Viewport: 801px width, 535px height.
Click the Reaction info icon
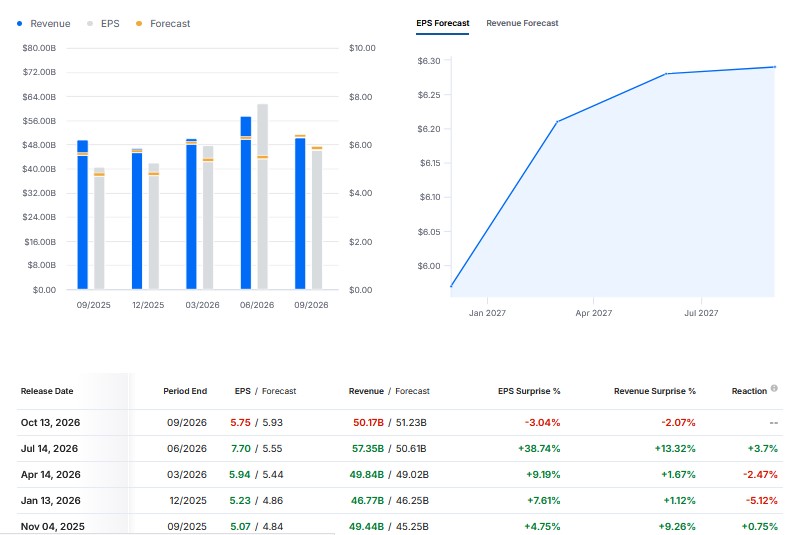click(x=774, y=388)
